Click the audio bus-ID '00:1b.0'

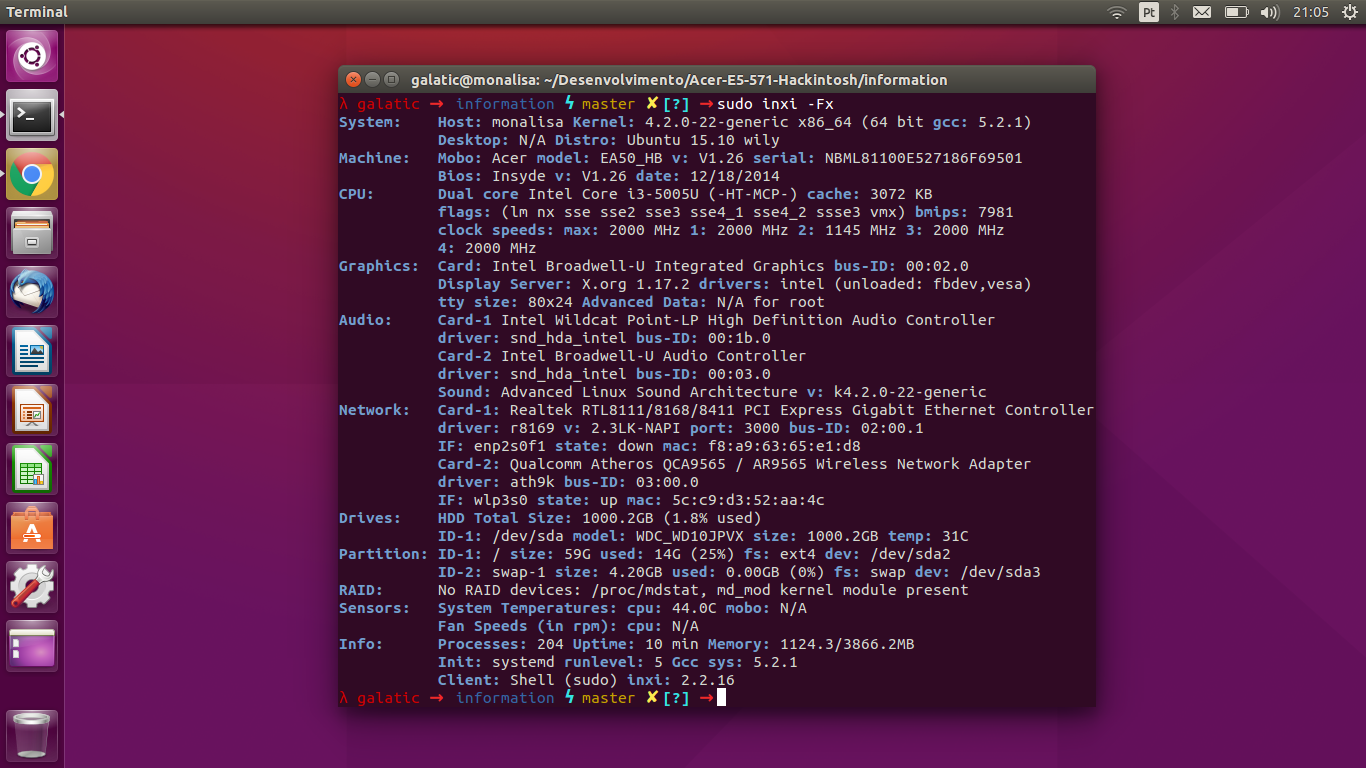[739, 338]
